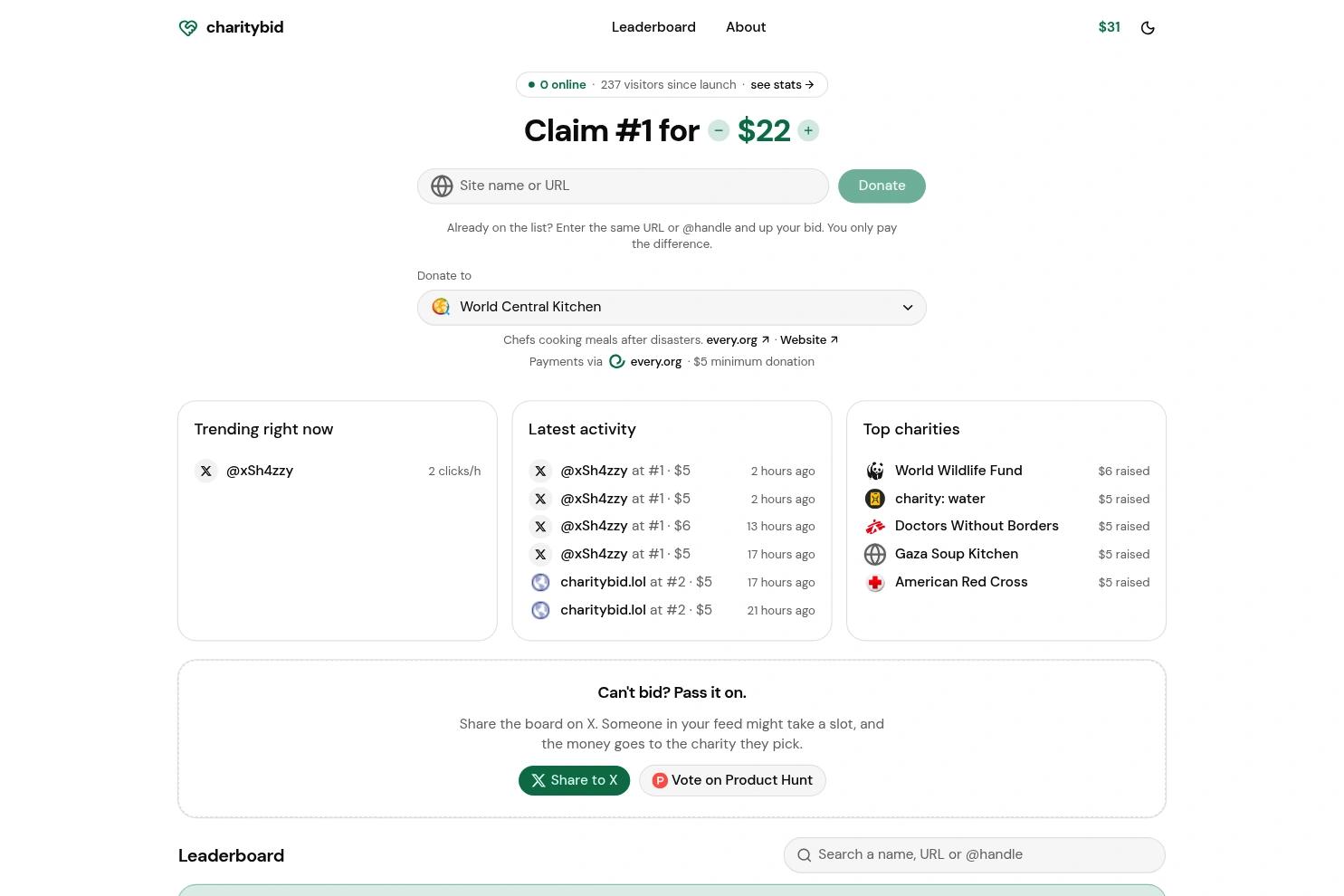
Task: Click the Latest activity heading
Action: [x=582, y=429]
